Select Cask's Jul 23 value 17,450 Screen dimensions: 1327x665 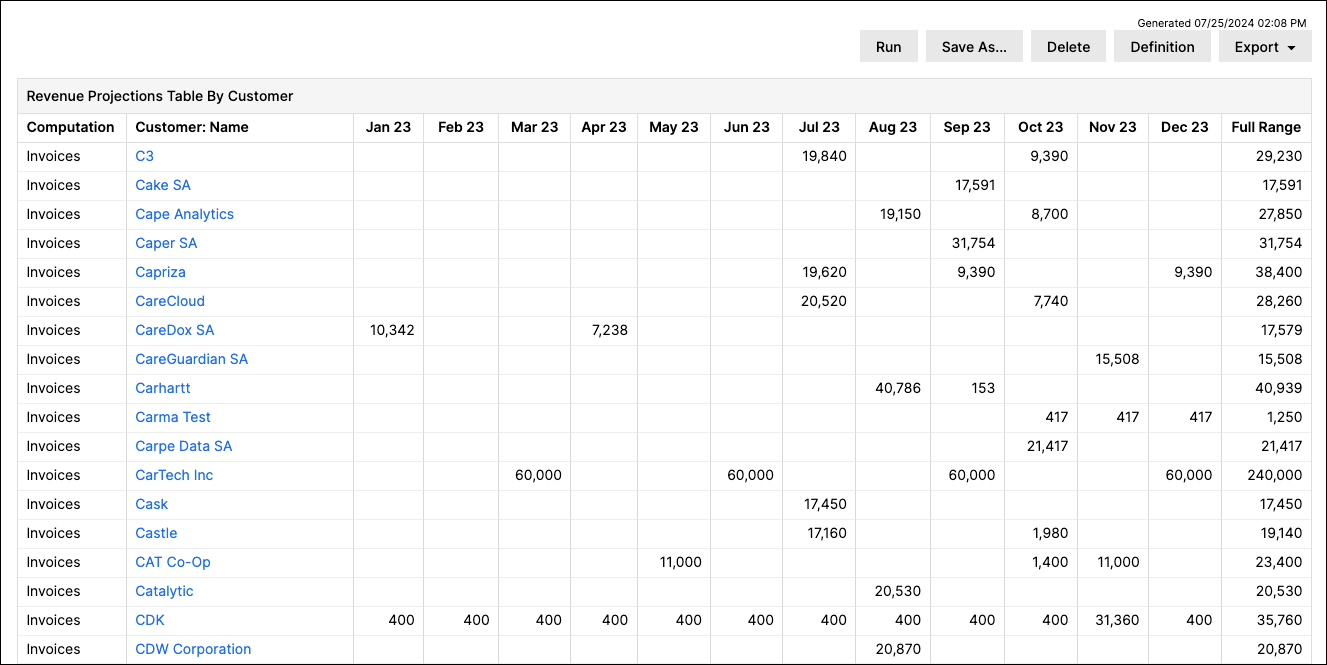coord(826,504)
